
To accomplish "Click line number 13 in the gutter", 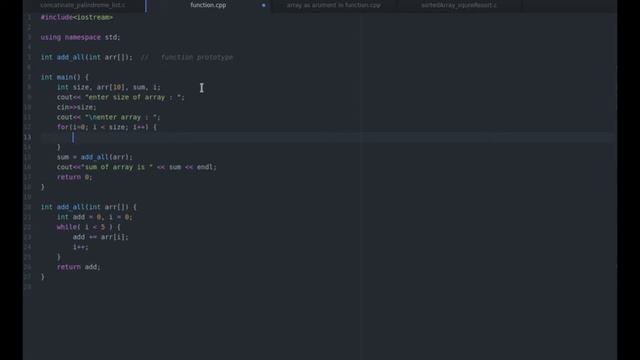I will coord(28,137).
